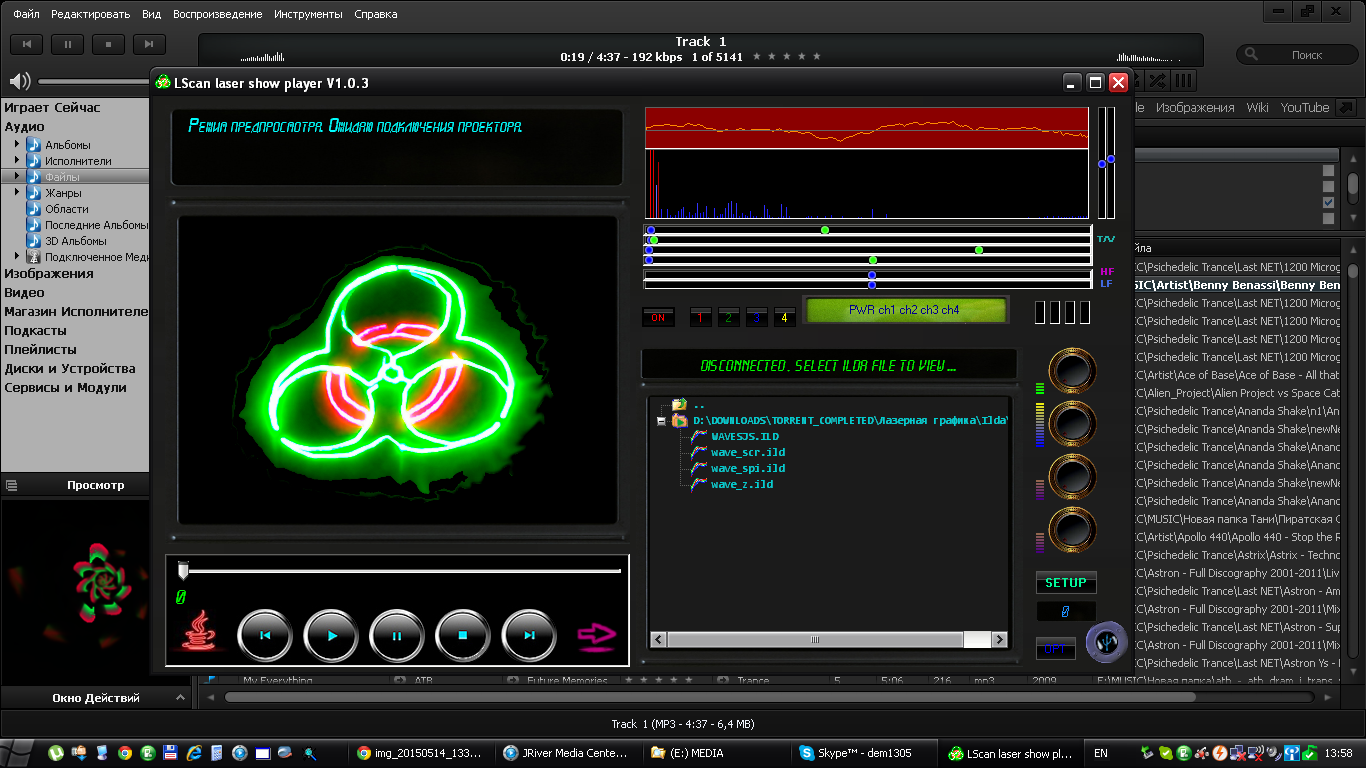This screenshot has width=1366, height=768.
Task: Expand the Подключенное Медиа node
Action: click(x=17, y=257)
